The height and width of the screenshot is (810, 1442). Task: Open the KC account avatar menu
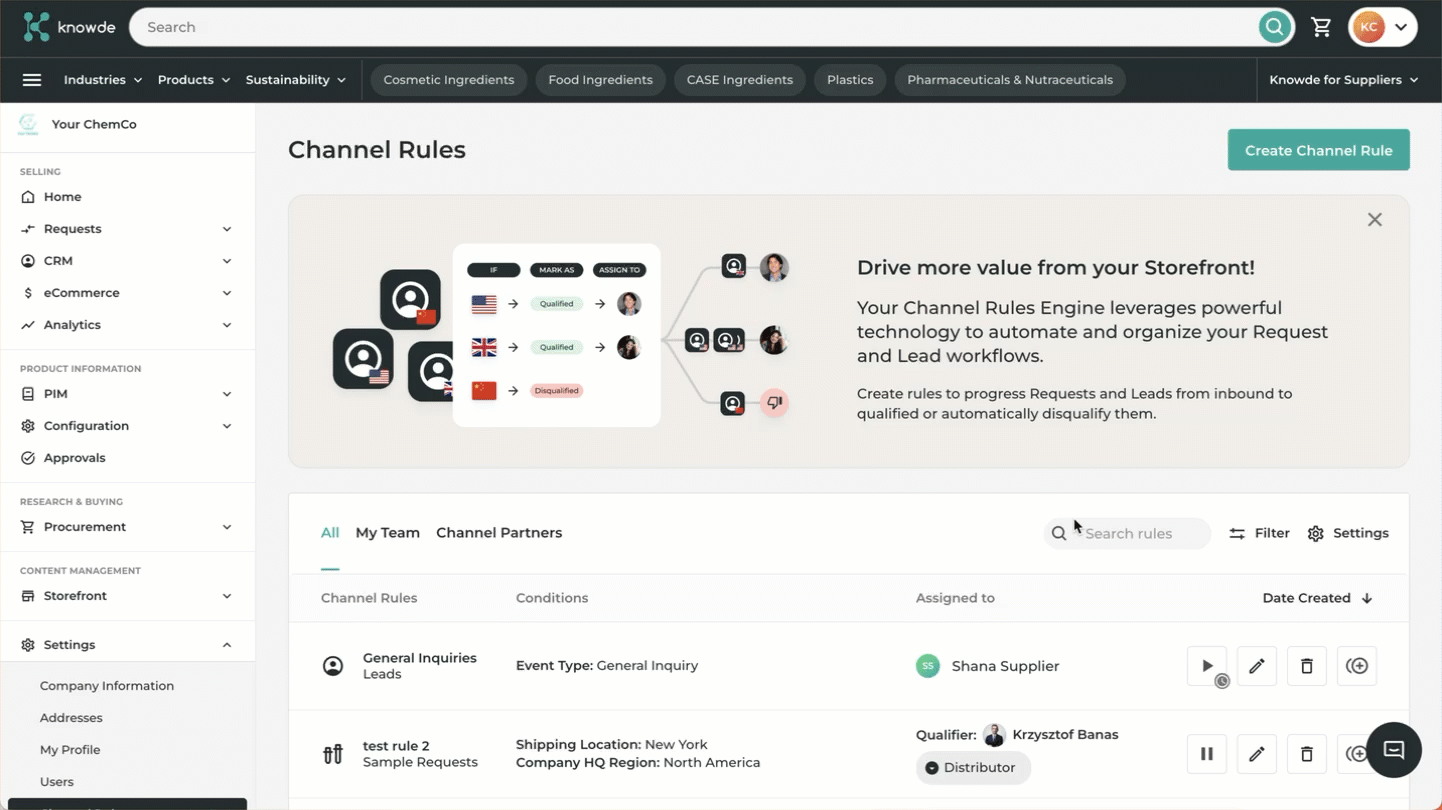1382,27
